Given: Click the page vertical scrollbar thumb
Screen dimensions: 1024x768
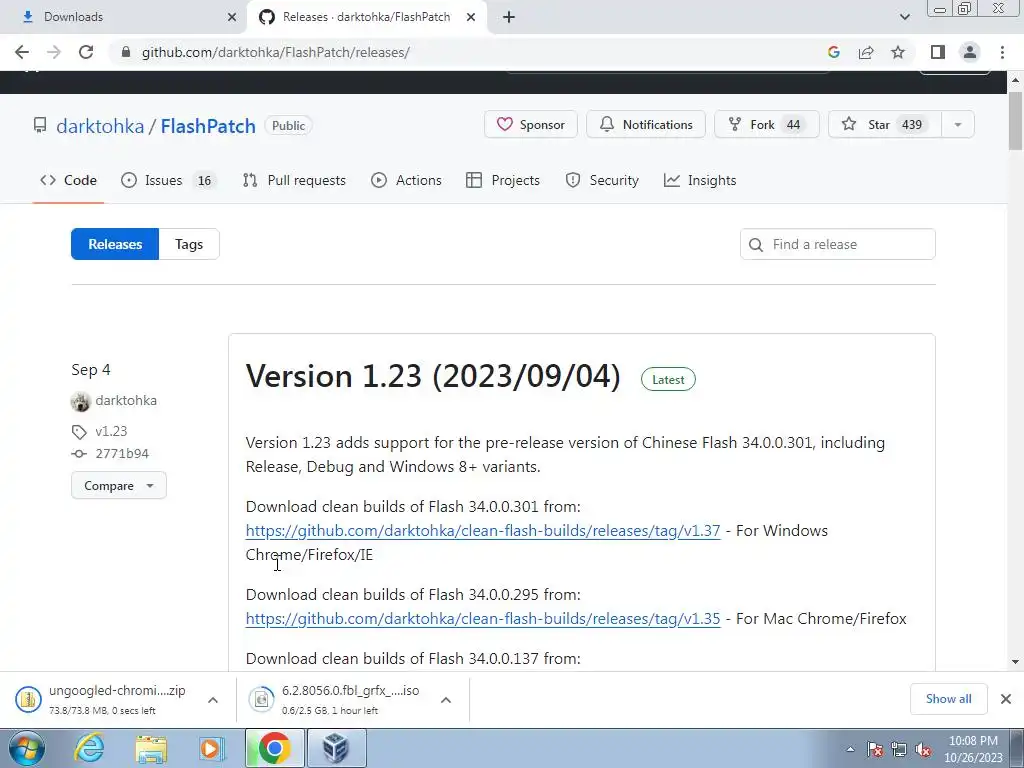Looking at the screenshot, I should coord(1015,121).
